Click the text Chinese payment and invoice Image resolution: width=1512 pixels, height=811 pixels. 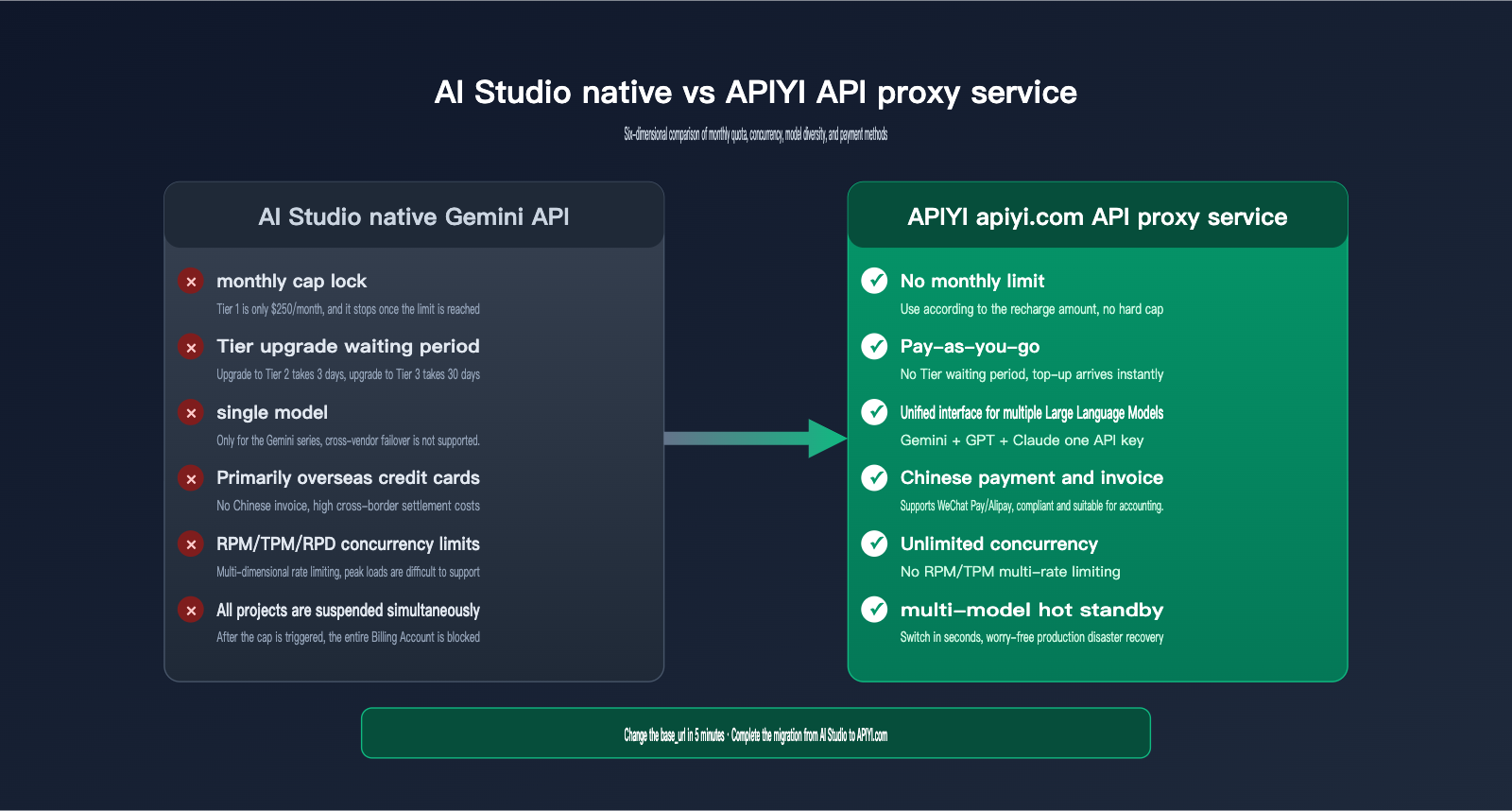pos(1032,477)
